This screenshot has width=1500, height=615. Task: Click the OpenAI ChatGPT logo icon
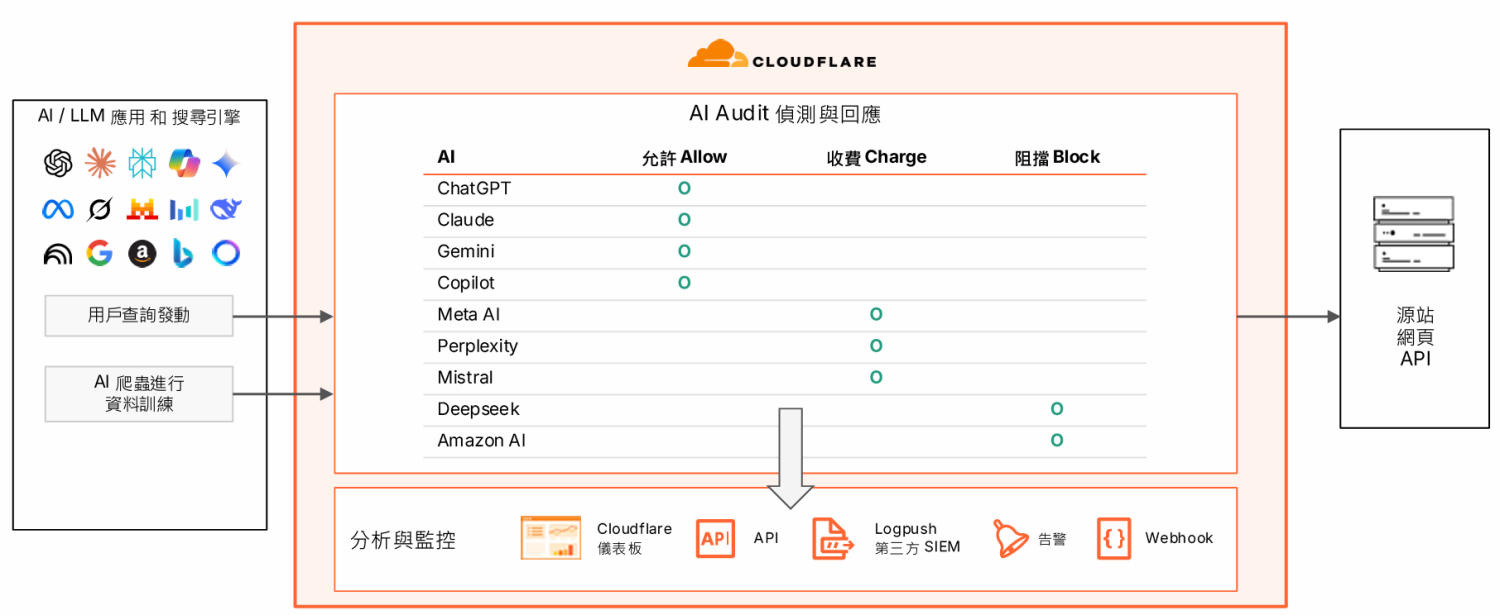58,163
